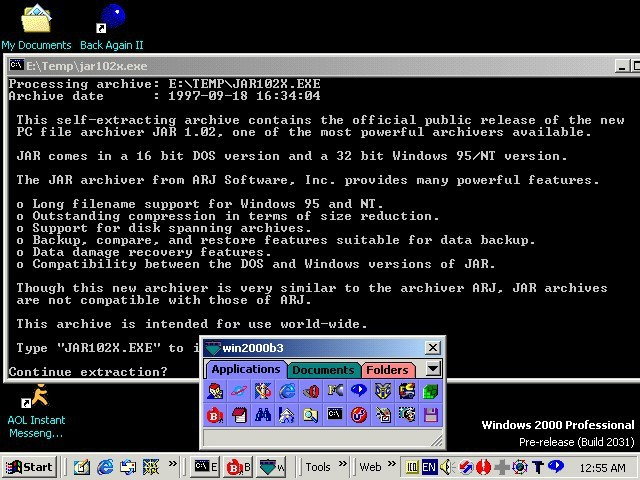This screenshot has height=480, width=640.
Task: Click the 'Continue extraction?' prompt line
Action: coord(88,372)
